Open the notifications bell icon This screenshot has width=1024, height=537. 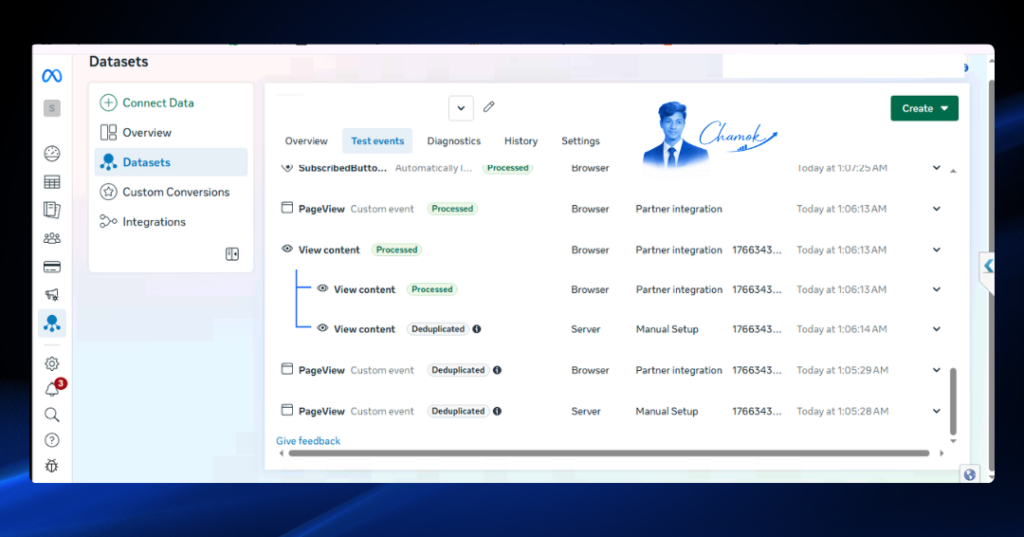[52, 389]
